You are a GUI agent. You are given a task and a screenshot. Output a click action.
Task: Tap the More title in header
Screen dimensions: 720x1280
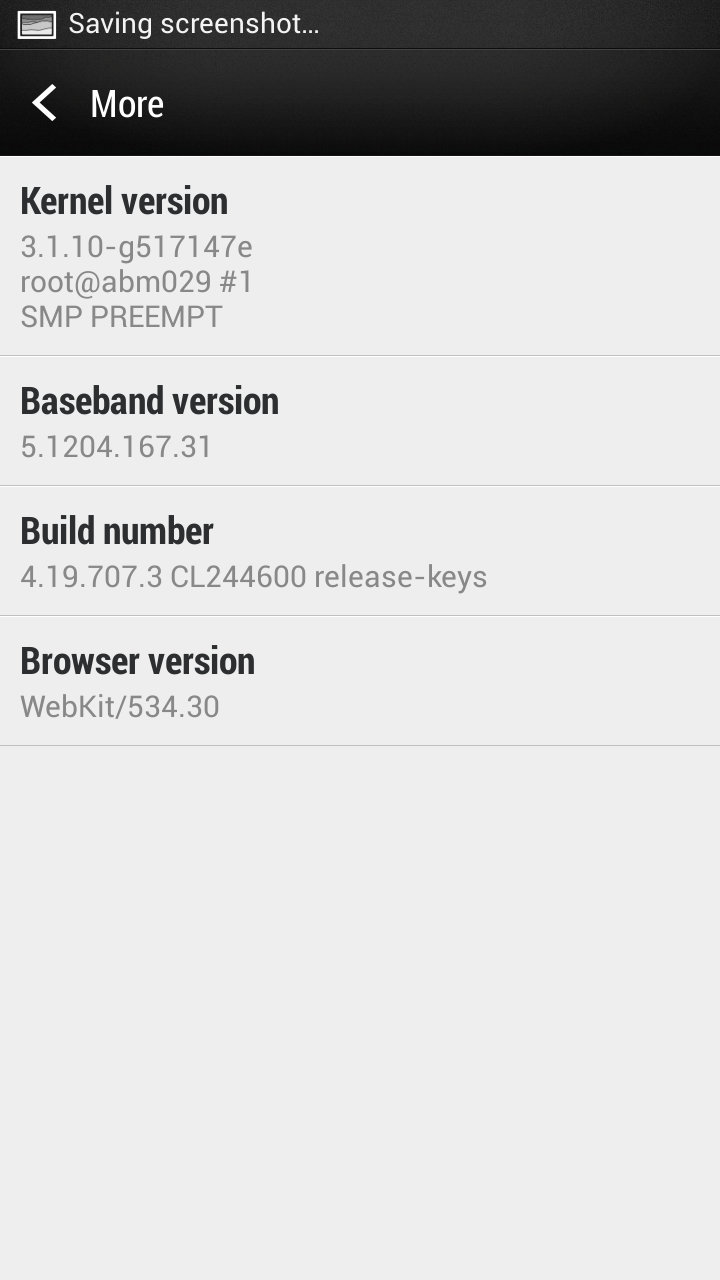click(x=127, y=104)
